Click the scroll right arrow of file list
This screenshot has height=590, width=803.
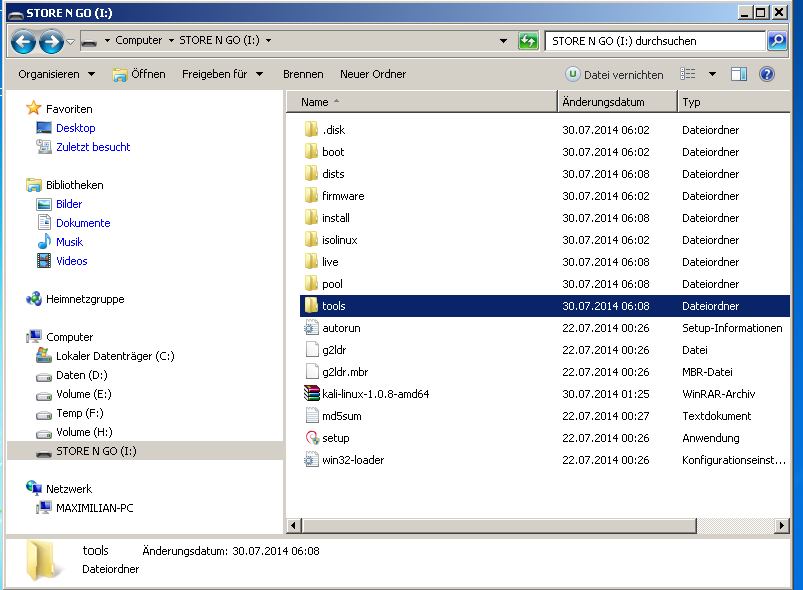[781, 525]
